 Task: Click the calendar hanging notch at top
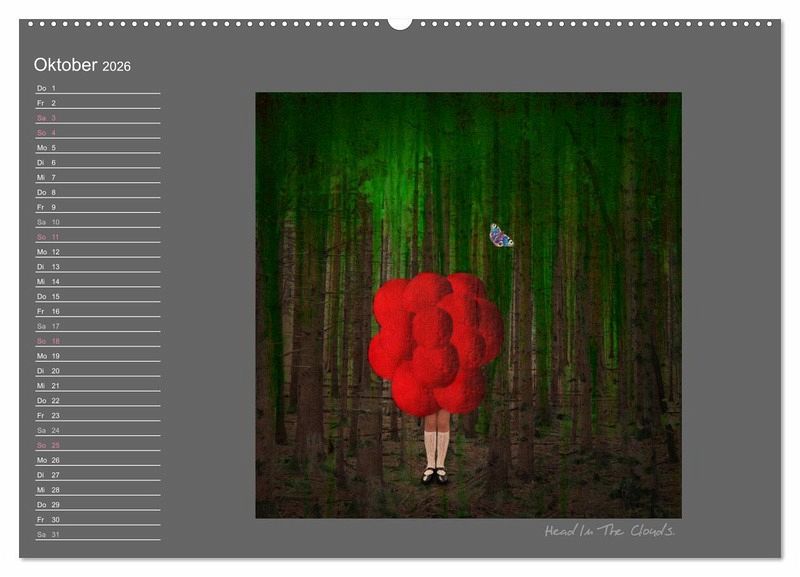pos(400,22)
